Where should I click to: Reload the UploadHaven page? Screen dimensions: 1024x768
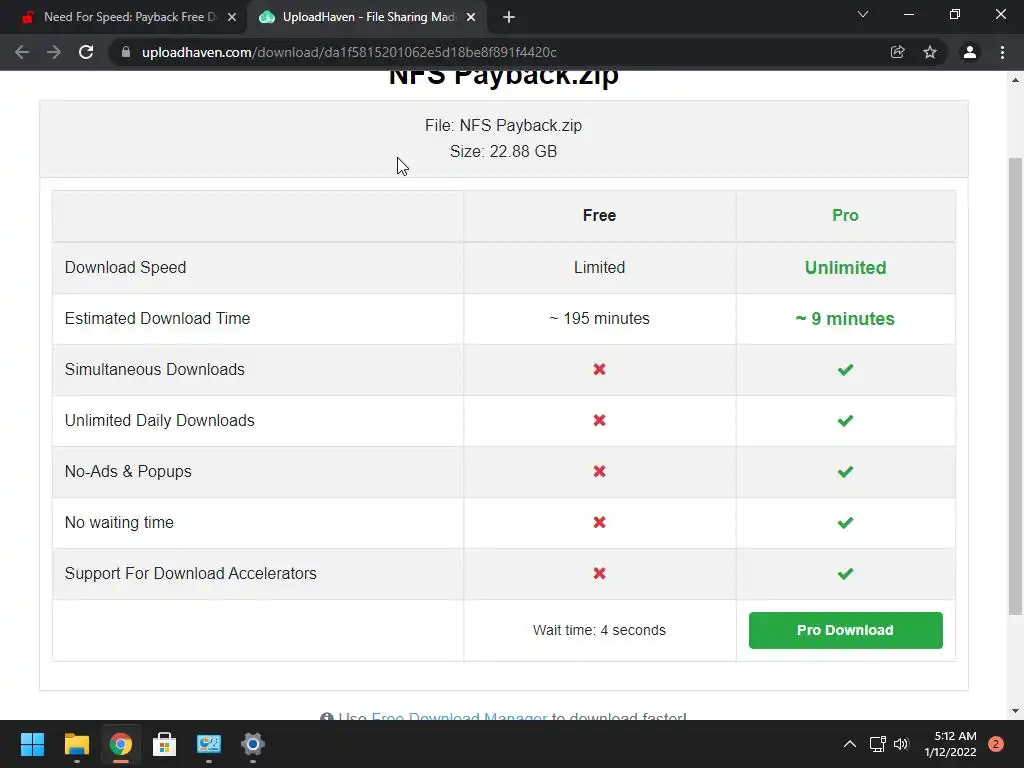tap(86, 52)
